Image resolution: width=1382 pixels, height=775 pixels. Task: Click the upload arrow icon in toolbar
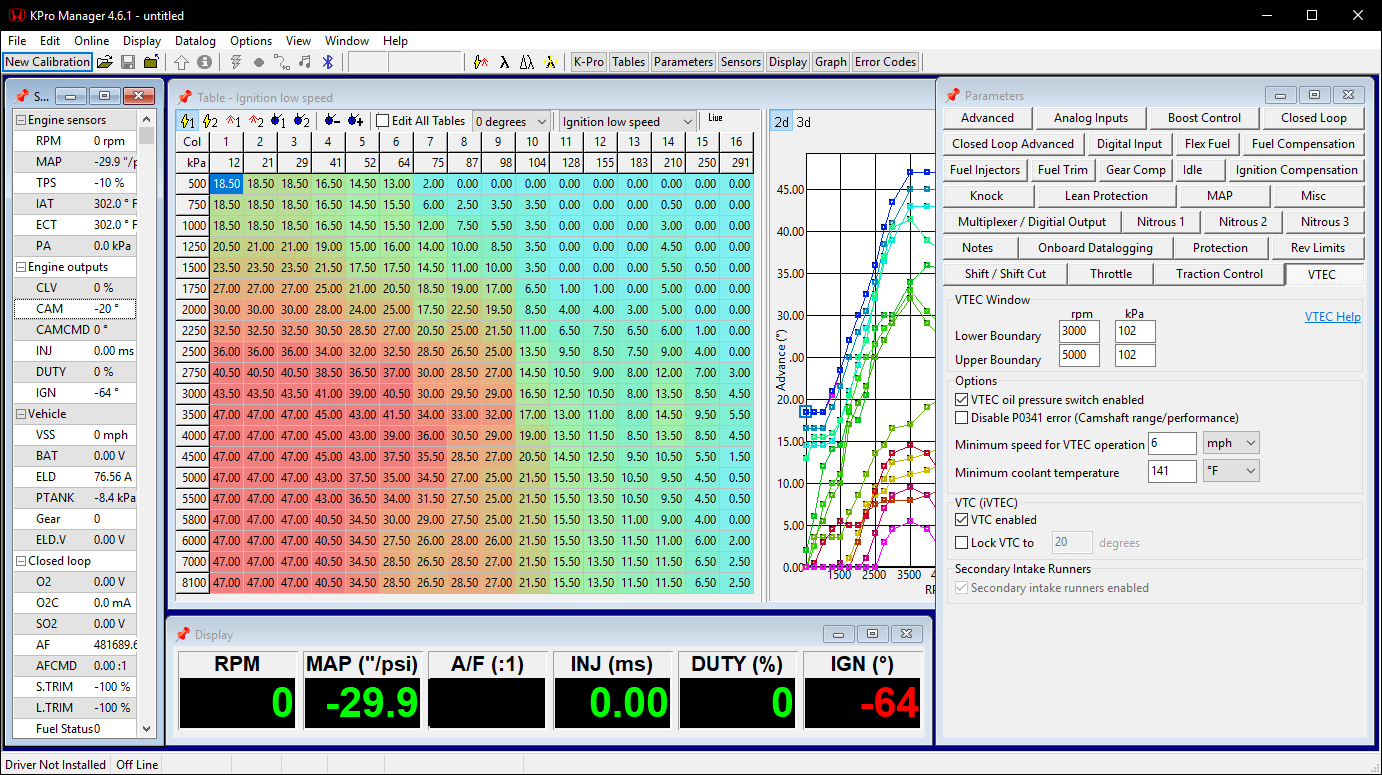[x=181, y=62]
